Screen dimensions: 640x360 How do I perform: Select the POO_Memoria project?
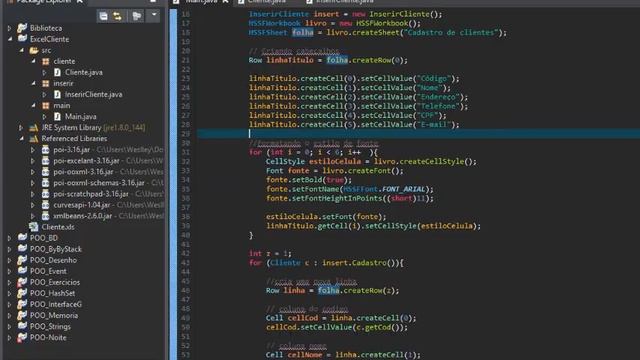[54, 315]
